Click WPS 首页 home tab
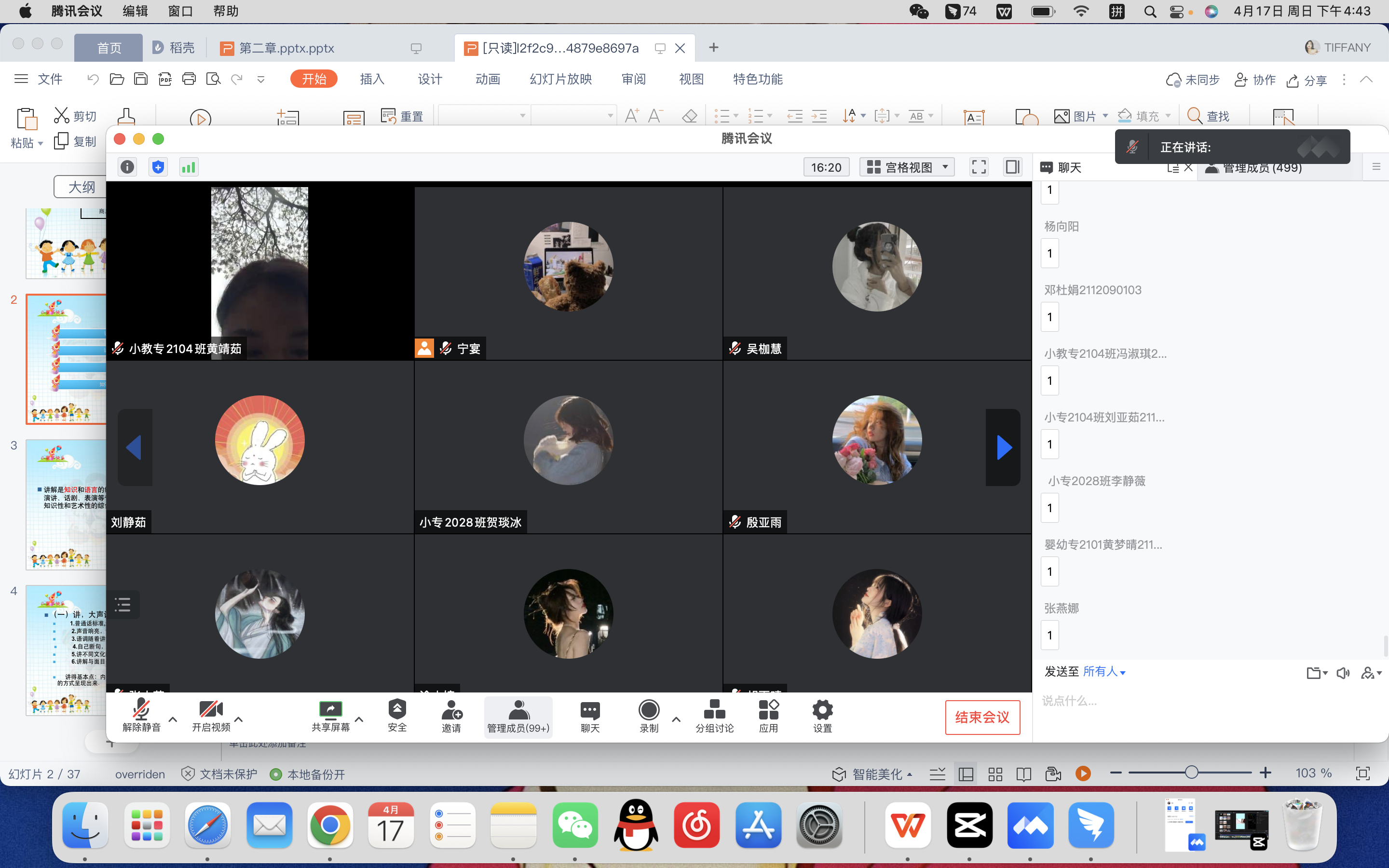This screenshot has width=1389, height=868. click(109, 48)
